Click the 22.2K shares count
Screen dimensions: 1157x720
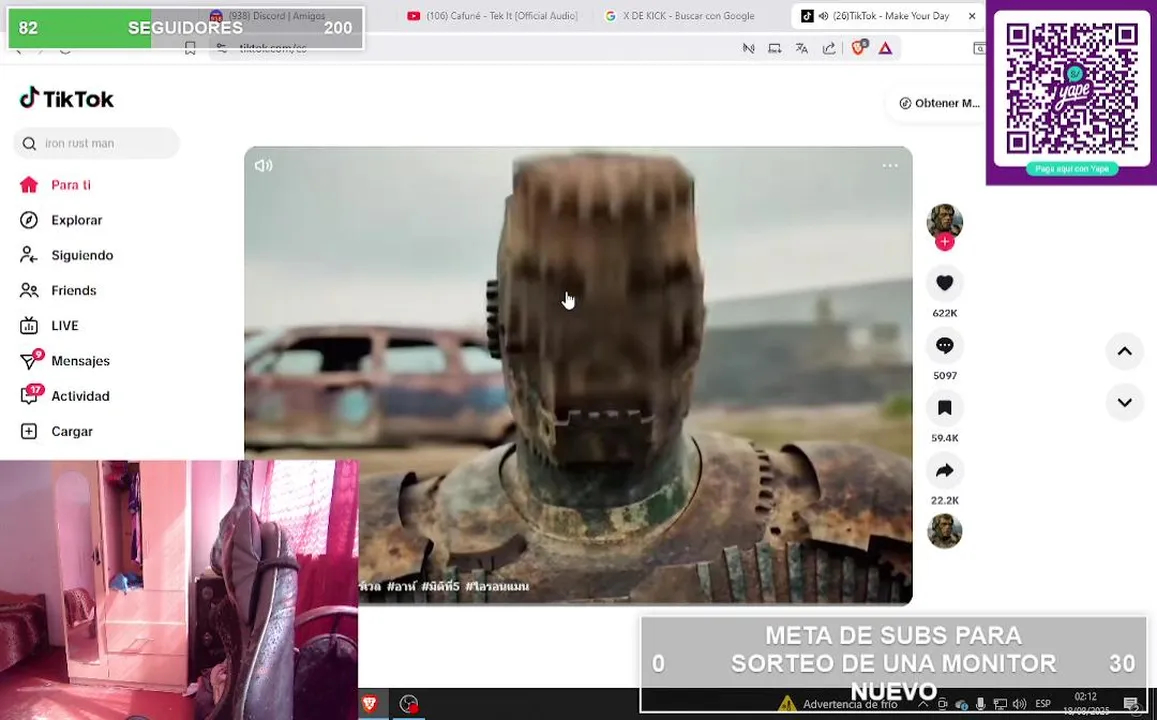pyautogui.click(x=944, y=500)
